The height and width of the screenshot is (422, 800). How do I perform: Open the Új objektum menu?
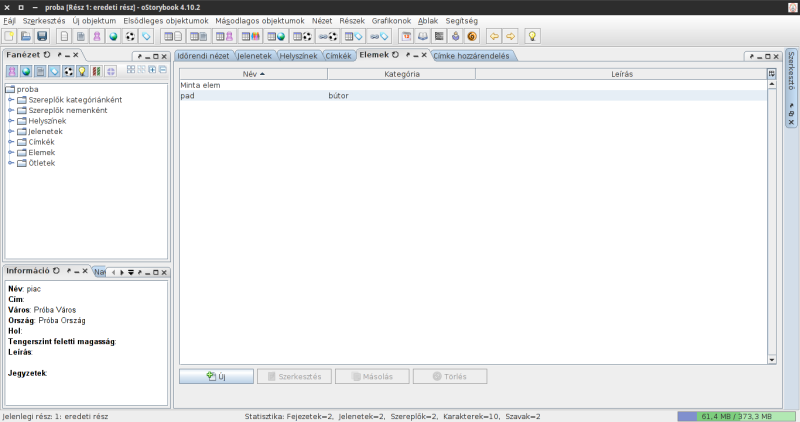point(94,21)
